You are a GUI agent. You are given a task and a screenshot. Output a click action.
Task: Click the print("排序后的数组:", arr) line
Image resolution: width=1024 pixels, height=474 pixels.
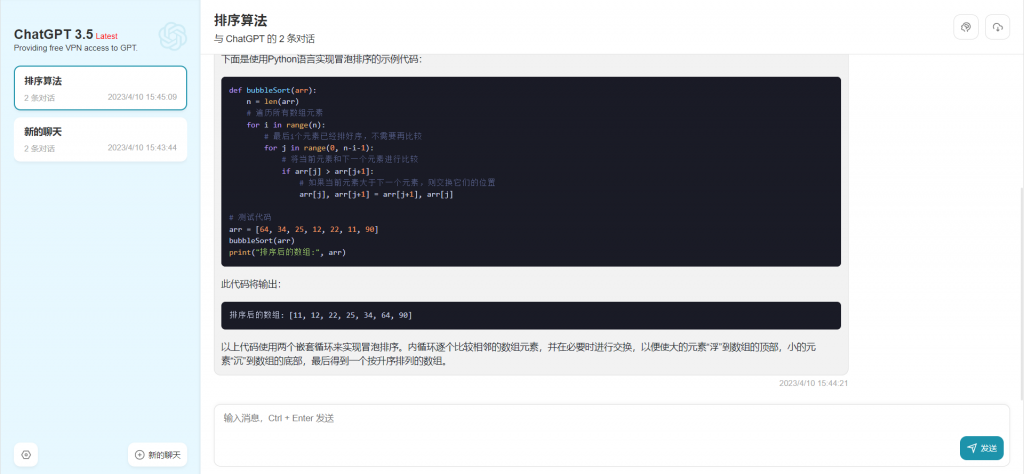click(x=287, y=252)
